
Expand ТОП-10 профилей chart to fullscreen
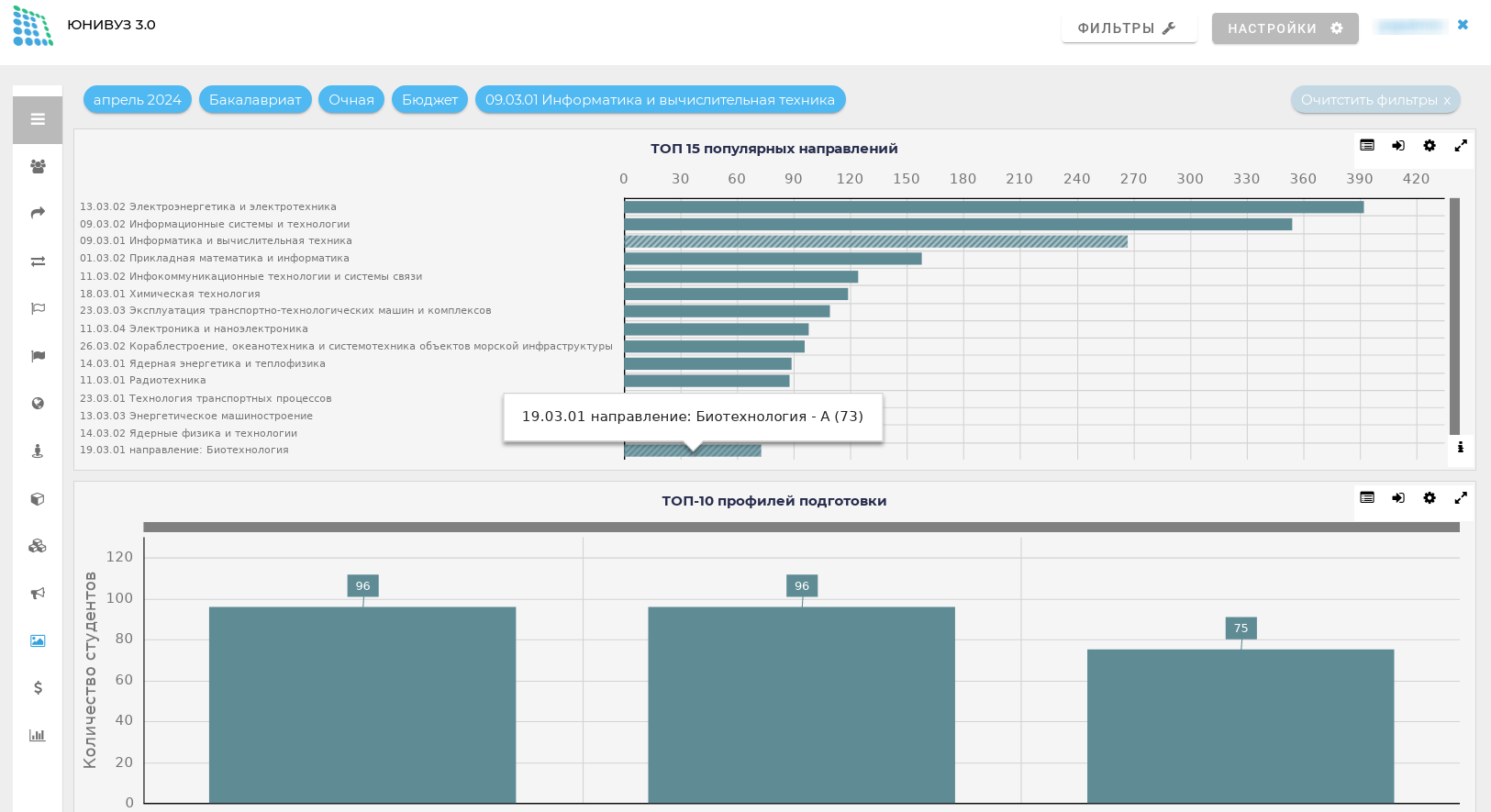click(x=1461, y=497)
